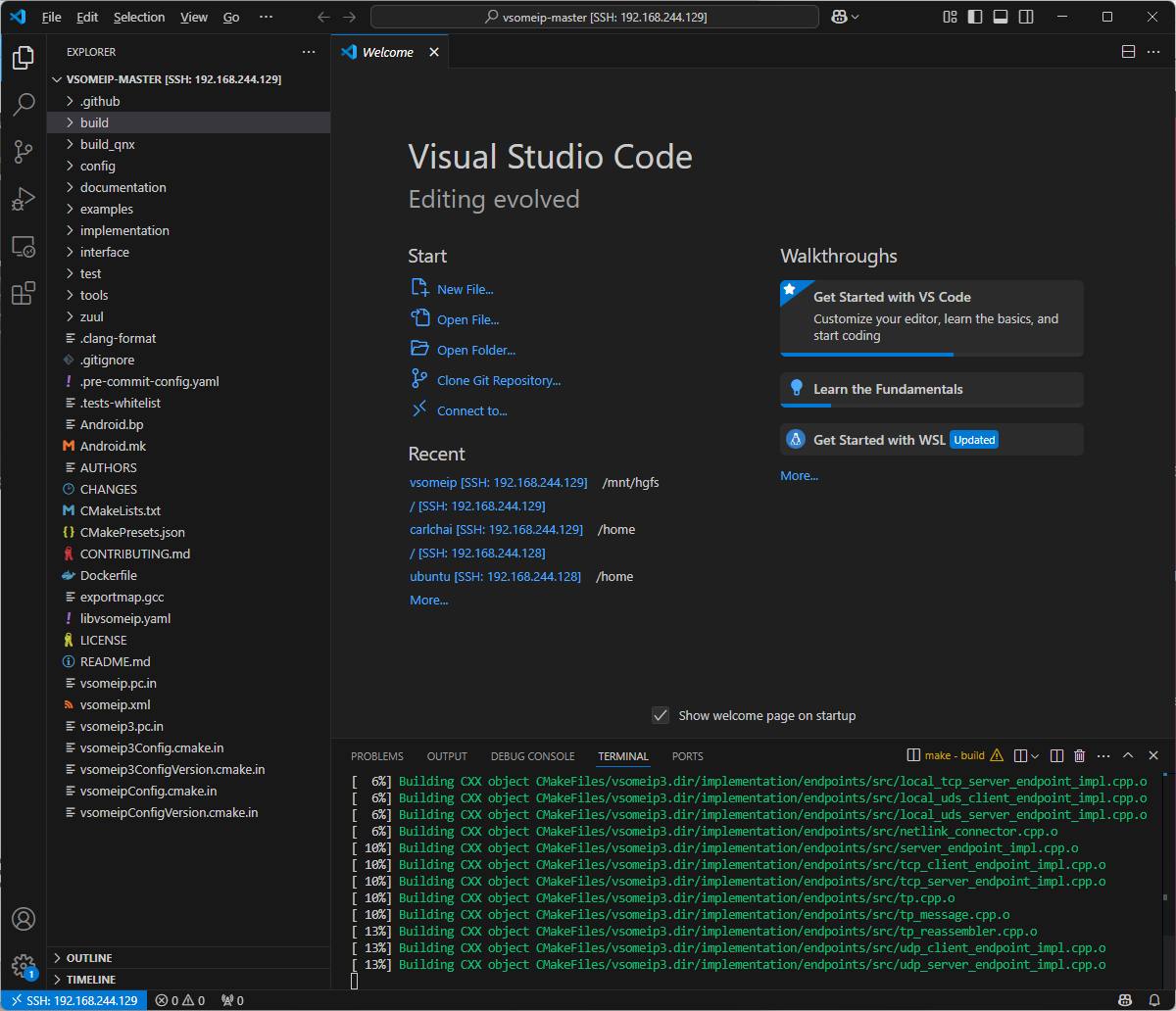Maximize the panel with the up chevron
The width and height of the screenshot is (1176, 1011).
1128,755
